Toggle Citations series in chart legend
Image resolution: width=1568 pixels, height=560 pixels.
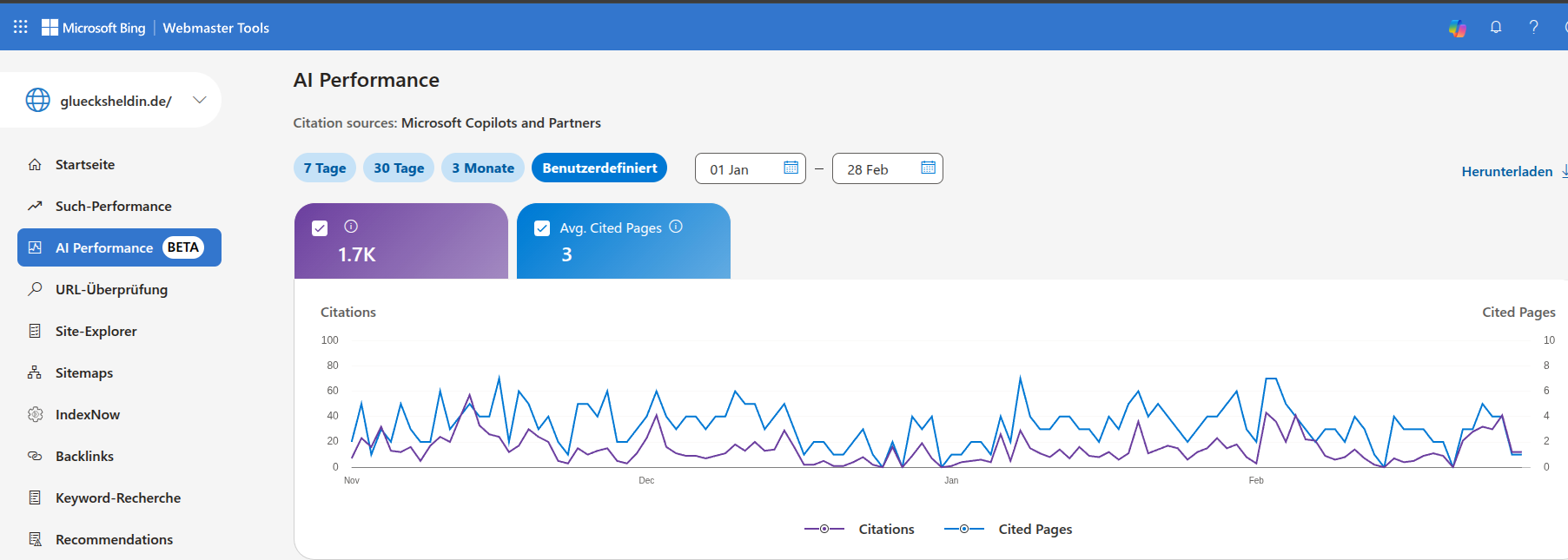coord(859,529)
